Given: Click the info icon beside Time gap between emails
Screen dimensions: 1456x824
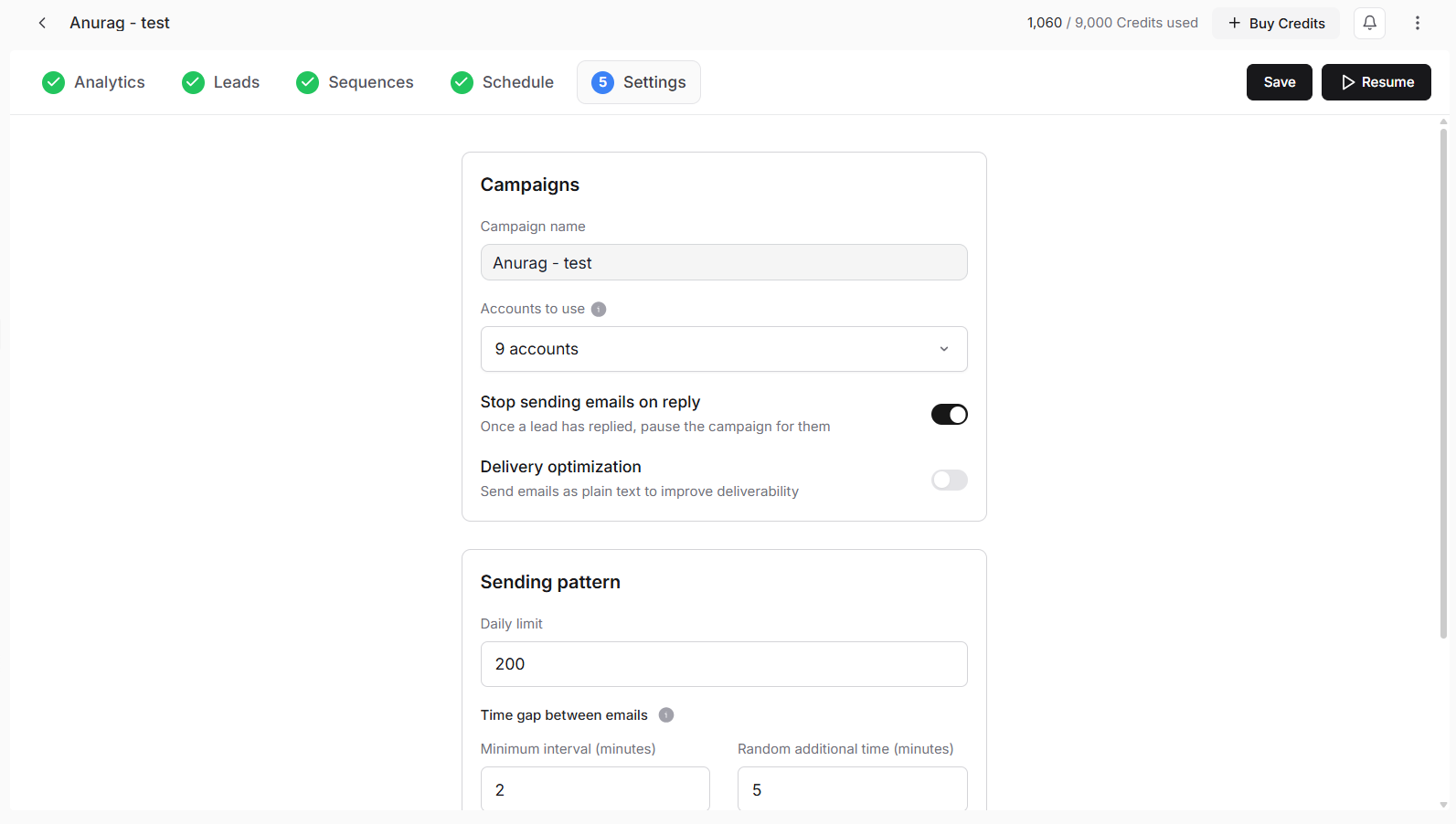Looking at the screenshot, I should click(666, 715).
